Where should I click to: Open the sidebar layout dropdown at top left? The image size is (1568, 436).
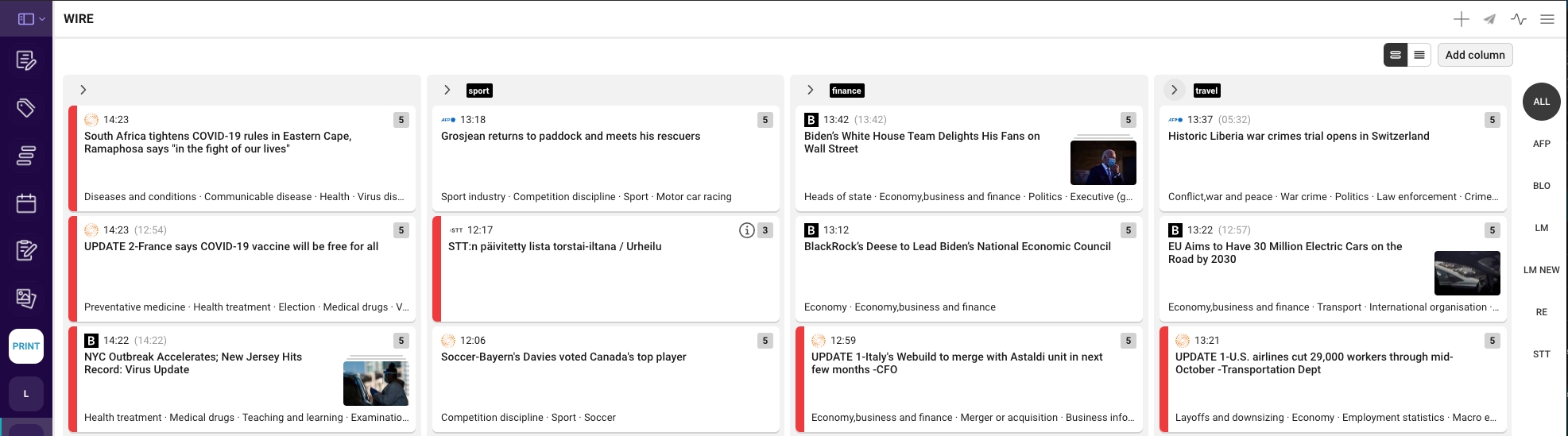pos(31,19)
